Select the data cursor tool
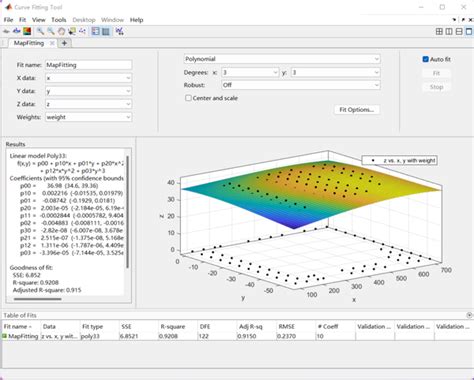Viewport: 474px width, 380px height. [x=72, y=31]
